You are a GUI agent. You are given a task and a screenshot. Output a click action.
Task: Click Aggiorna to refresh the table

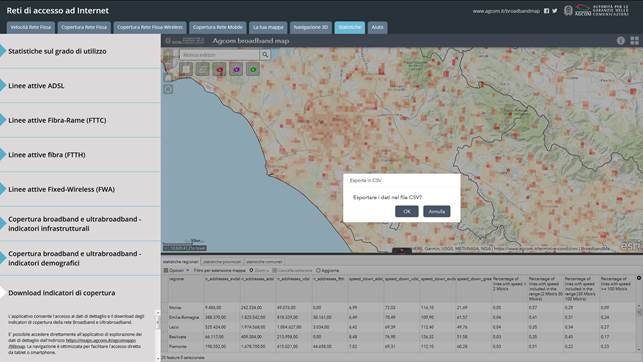(x=327, y=271)
